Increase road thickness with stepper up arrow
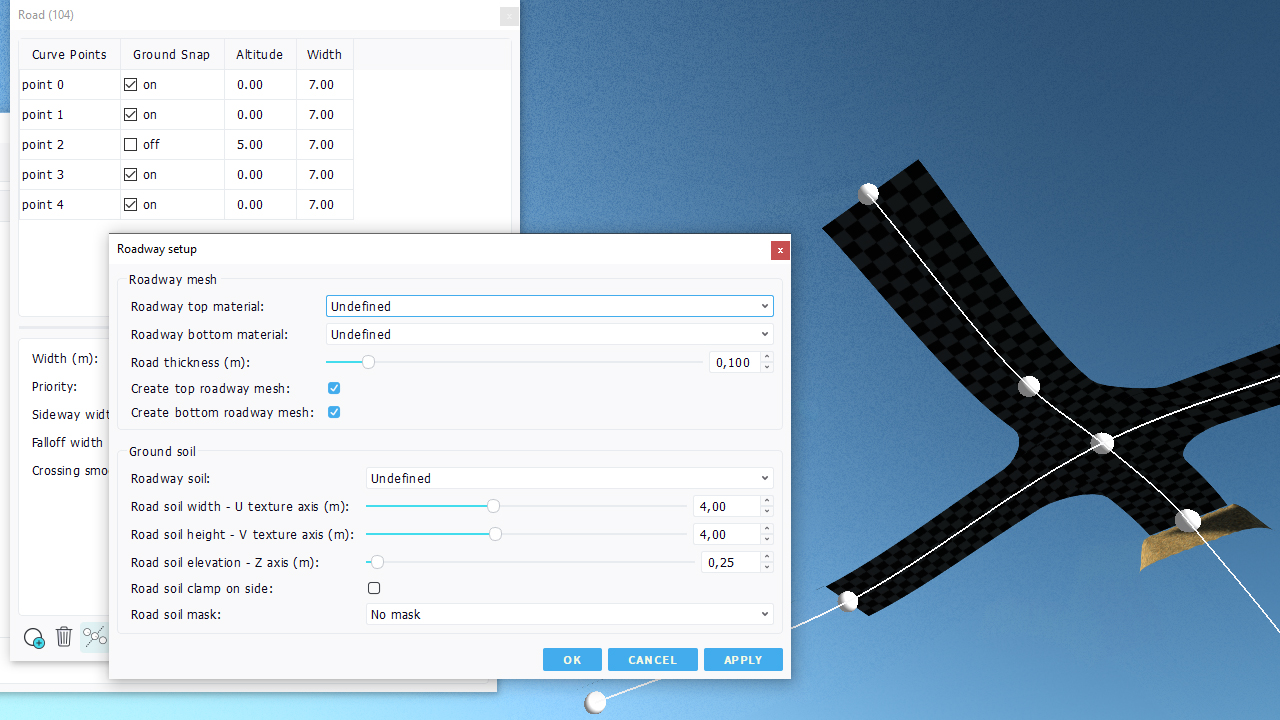Viewport: 1280px width, 720px height. pos(767,357)
